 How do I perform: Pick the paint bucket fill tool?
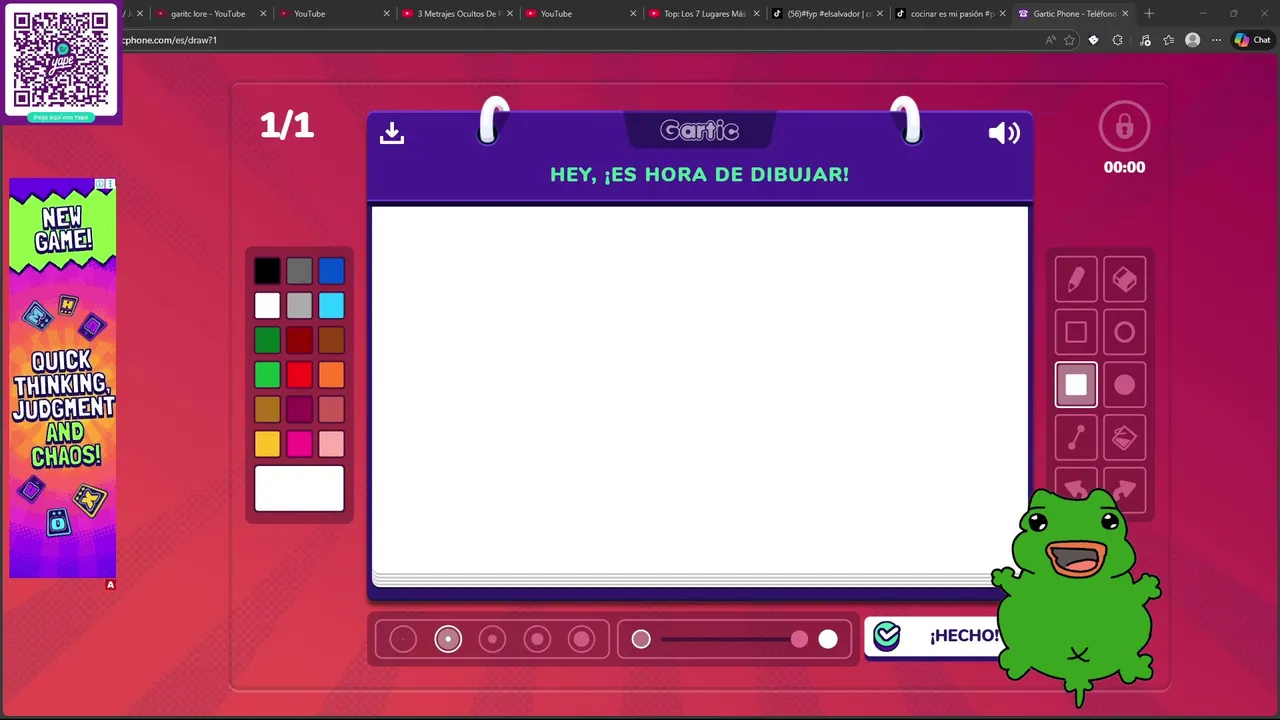[x=1124, y=437]
